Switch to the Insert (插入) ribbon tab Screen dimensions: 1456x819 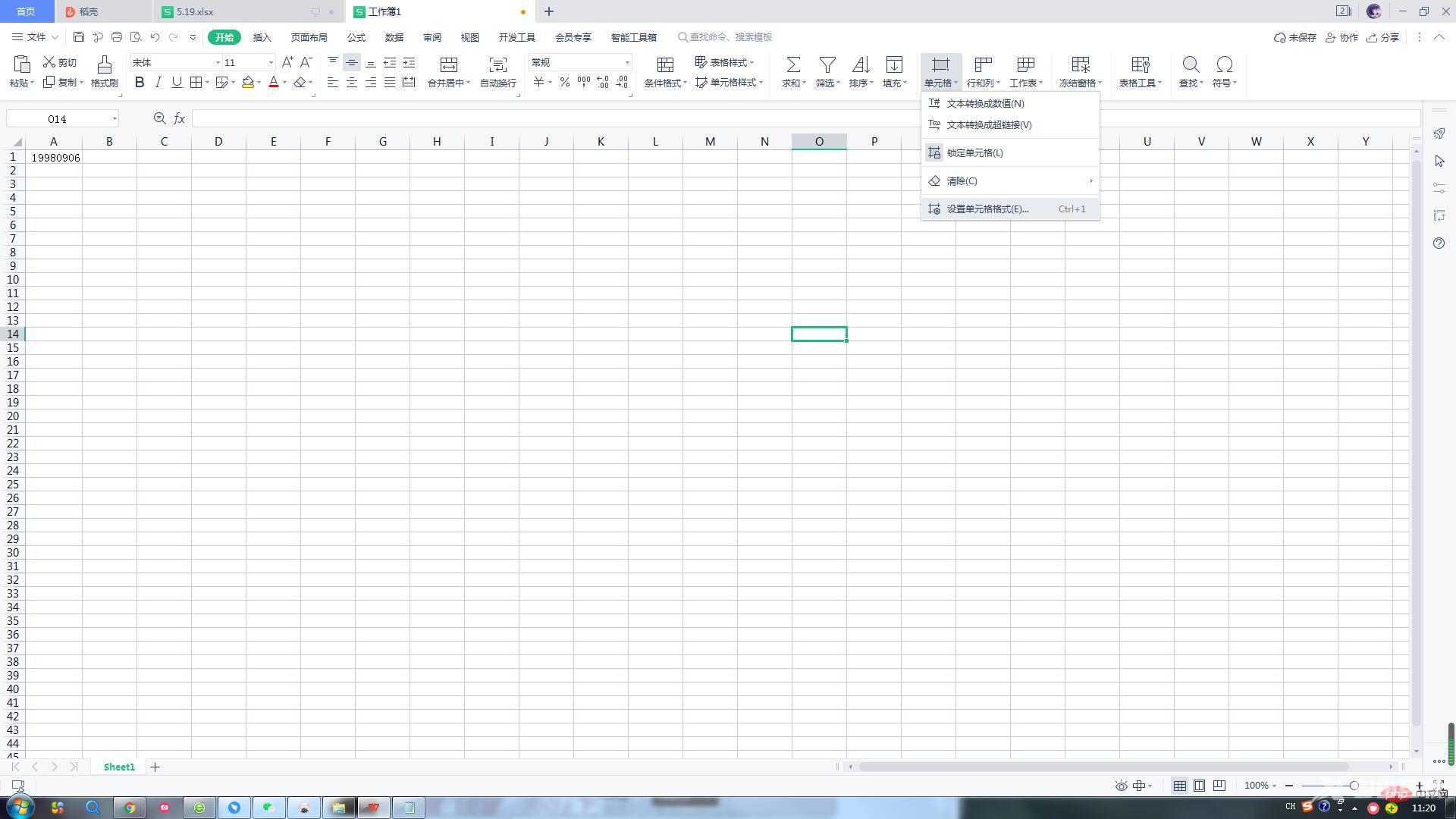pos(262,37)
